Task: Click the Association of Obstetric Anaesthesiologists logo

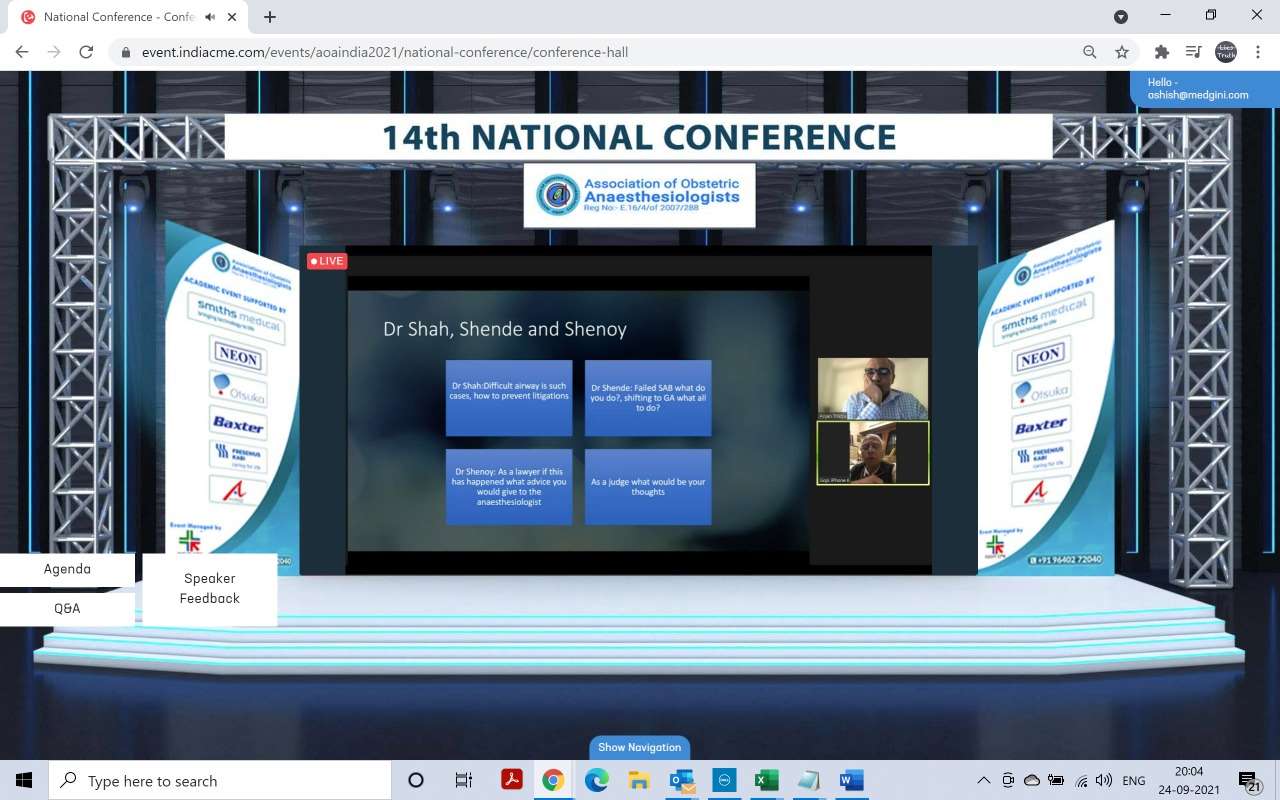Action: pyautogui.click(x=639, y=195)
